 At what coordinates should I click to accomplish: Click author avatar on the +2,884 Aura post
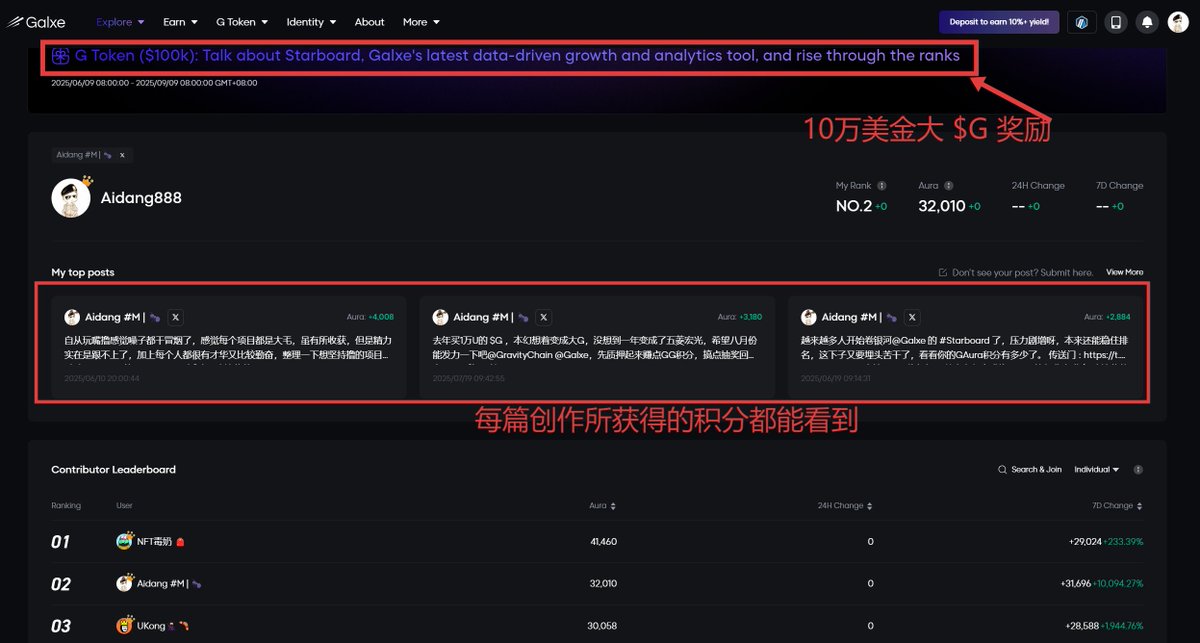pos(809,317)
